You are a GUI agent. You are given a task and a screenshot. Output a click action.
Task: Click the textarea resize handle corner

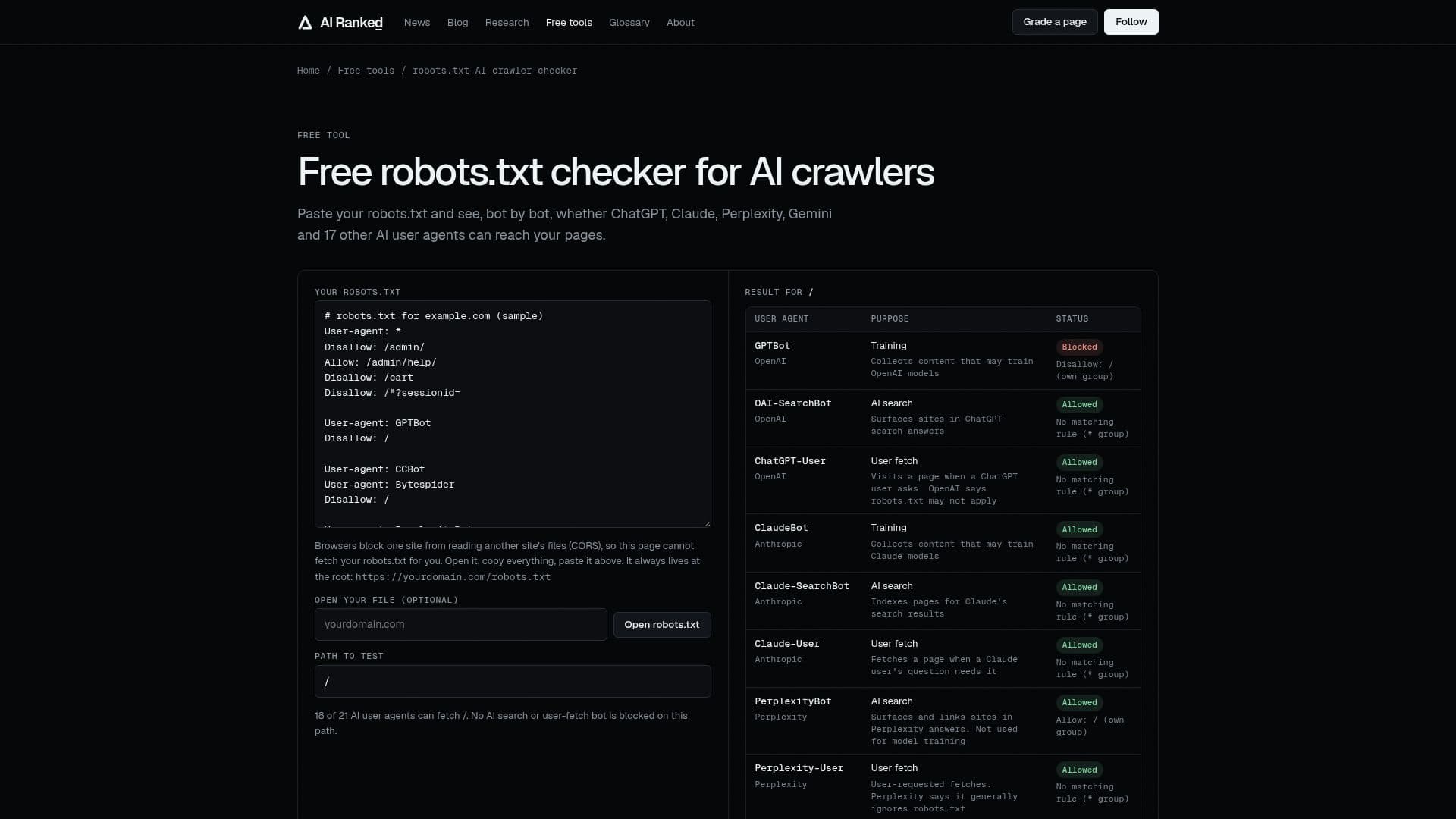[x=707, y=523]
